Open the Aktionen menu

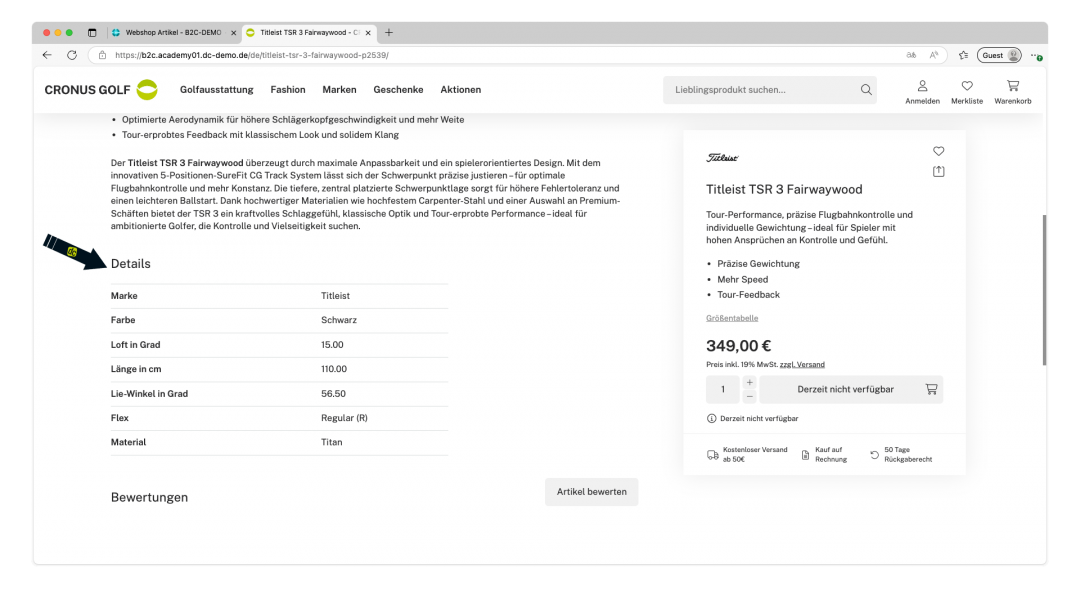pyautogui.click(x=461, y=90)
